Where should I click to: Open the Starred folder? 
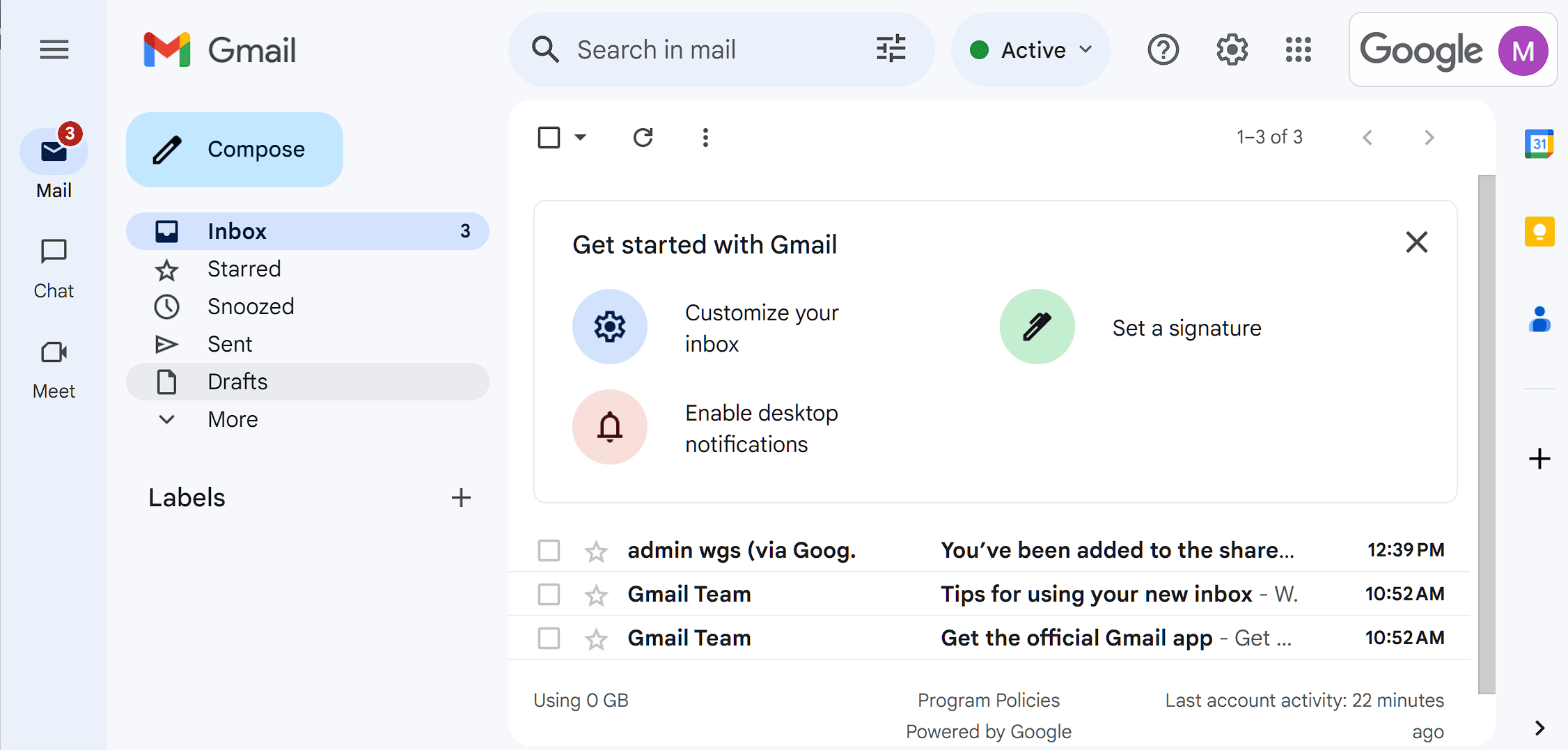click(244, 269)
